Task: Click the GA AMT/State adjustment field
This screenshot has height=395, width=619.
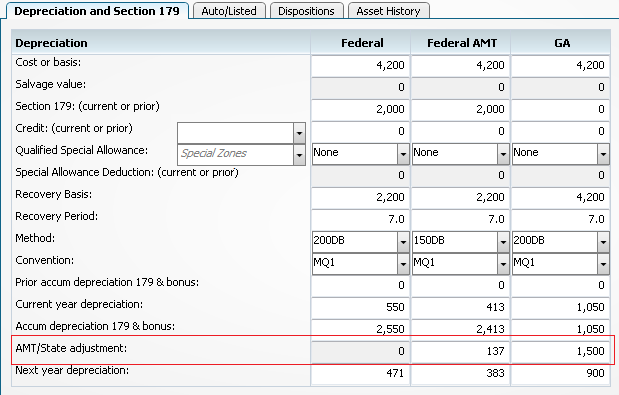Action: (561, 351)
